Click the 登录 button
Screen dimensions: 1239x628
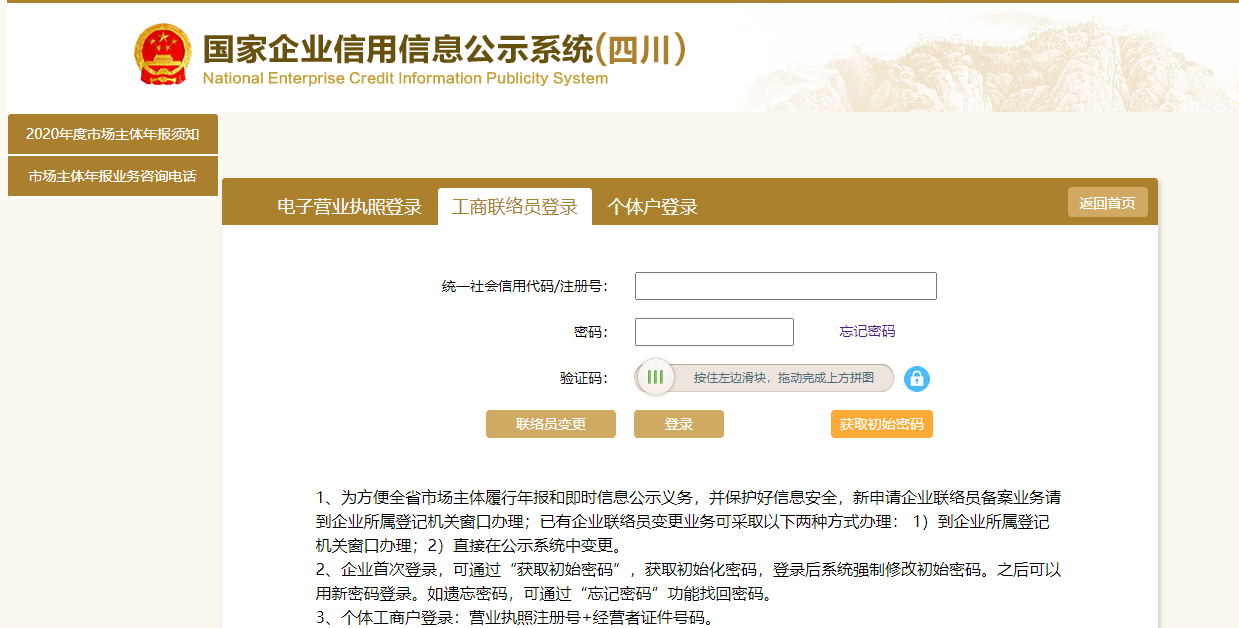click(679, 424)
